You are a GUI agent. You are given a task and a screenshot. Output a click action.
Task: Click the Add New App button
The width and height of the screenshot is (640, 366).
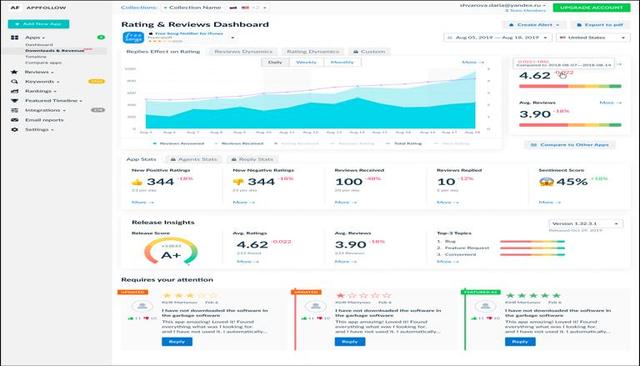pos(38,24)
